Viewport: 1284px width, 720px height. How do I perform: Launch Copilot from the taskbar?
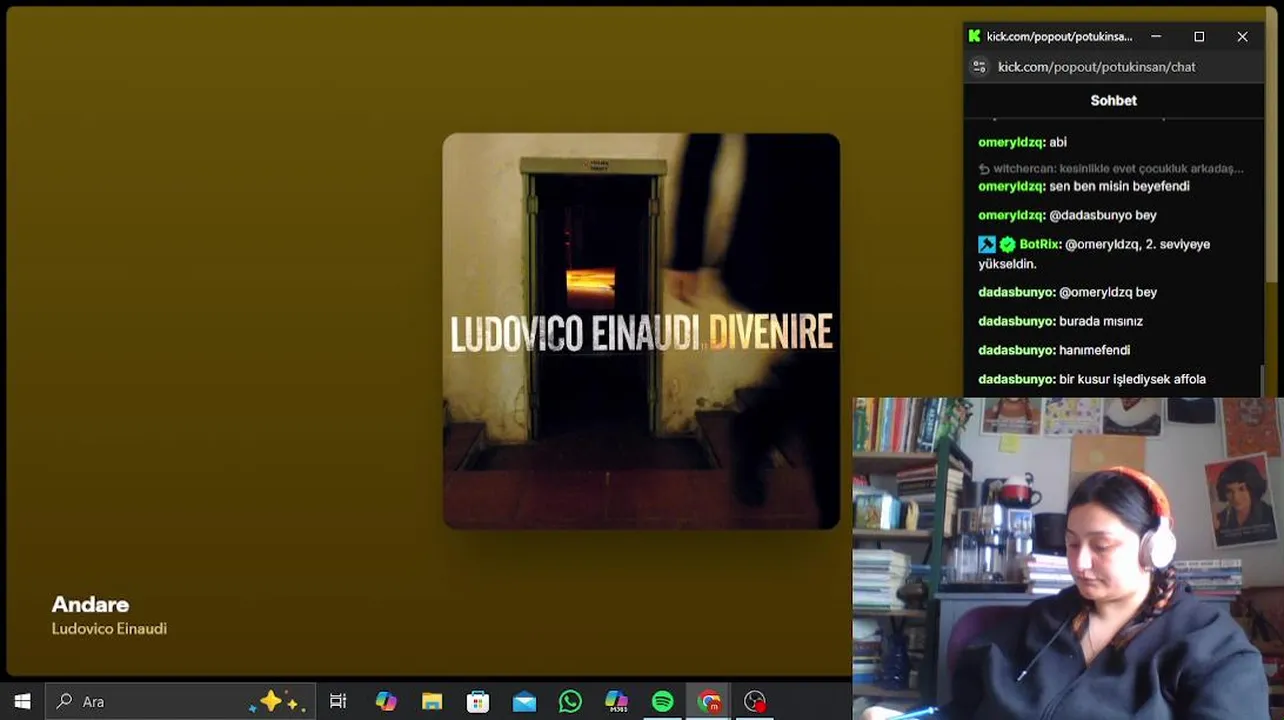pyautogui.click(x=385, y=701)
